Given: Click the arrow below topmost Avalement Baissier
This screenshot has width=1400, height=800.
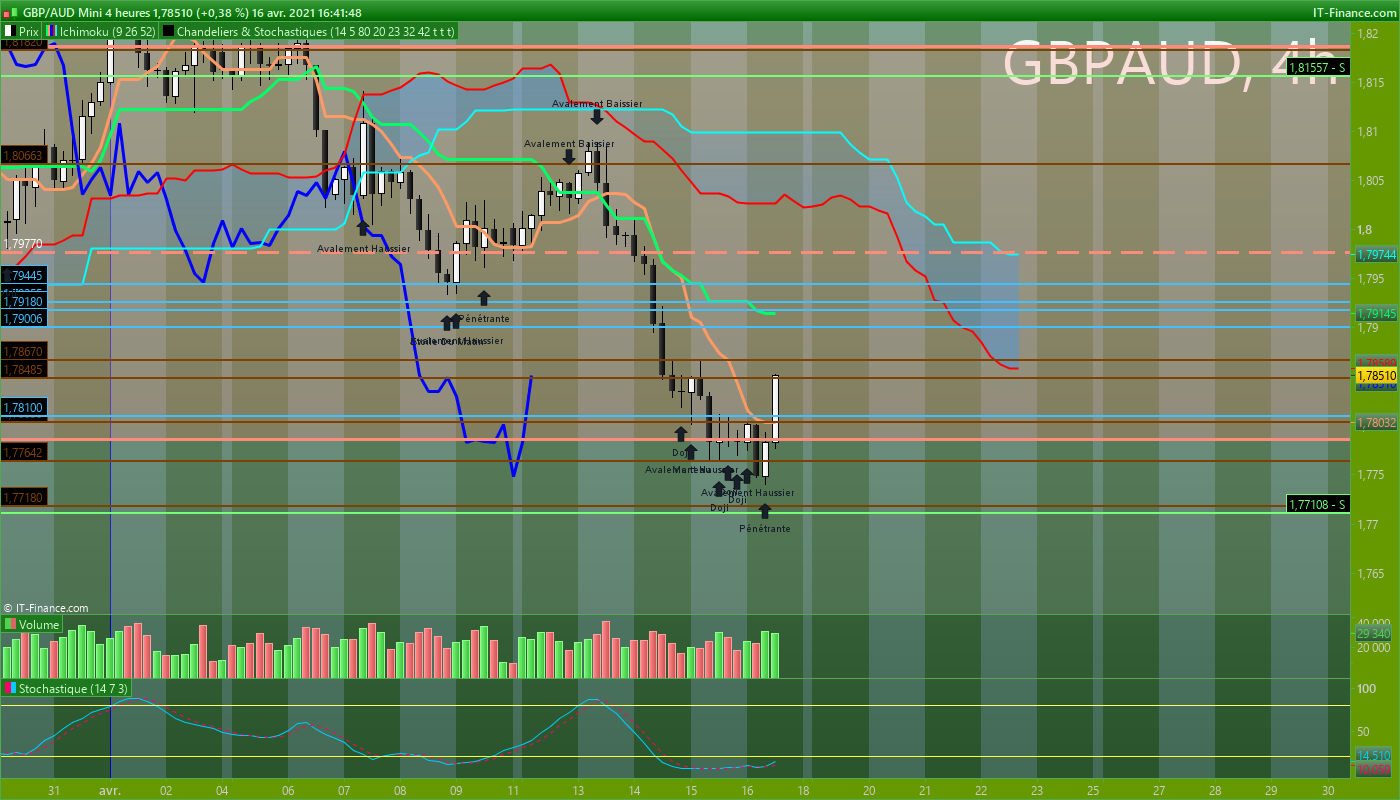Looking at the screenshot, I should 596,116.
